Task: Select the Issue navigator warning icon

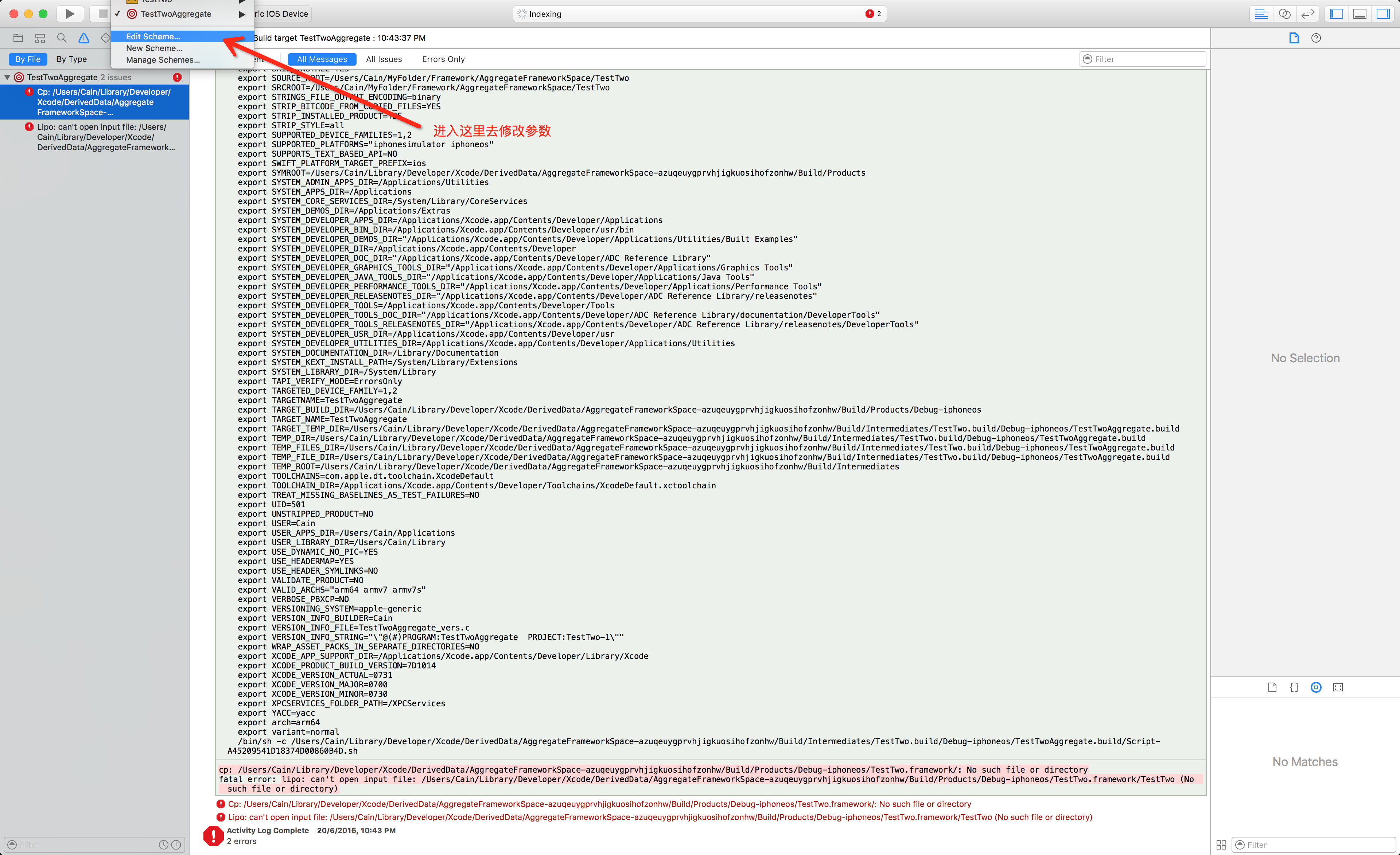Action: click(x=83, y=38)
